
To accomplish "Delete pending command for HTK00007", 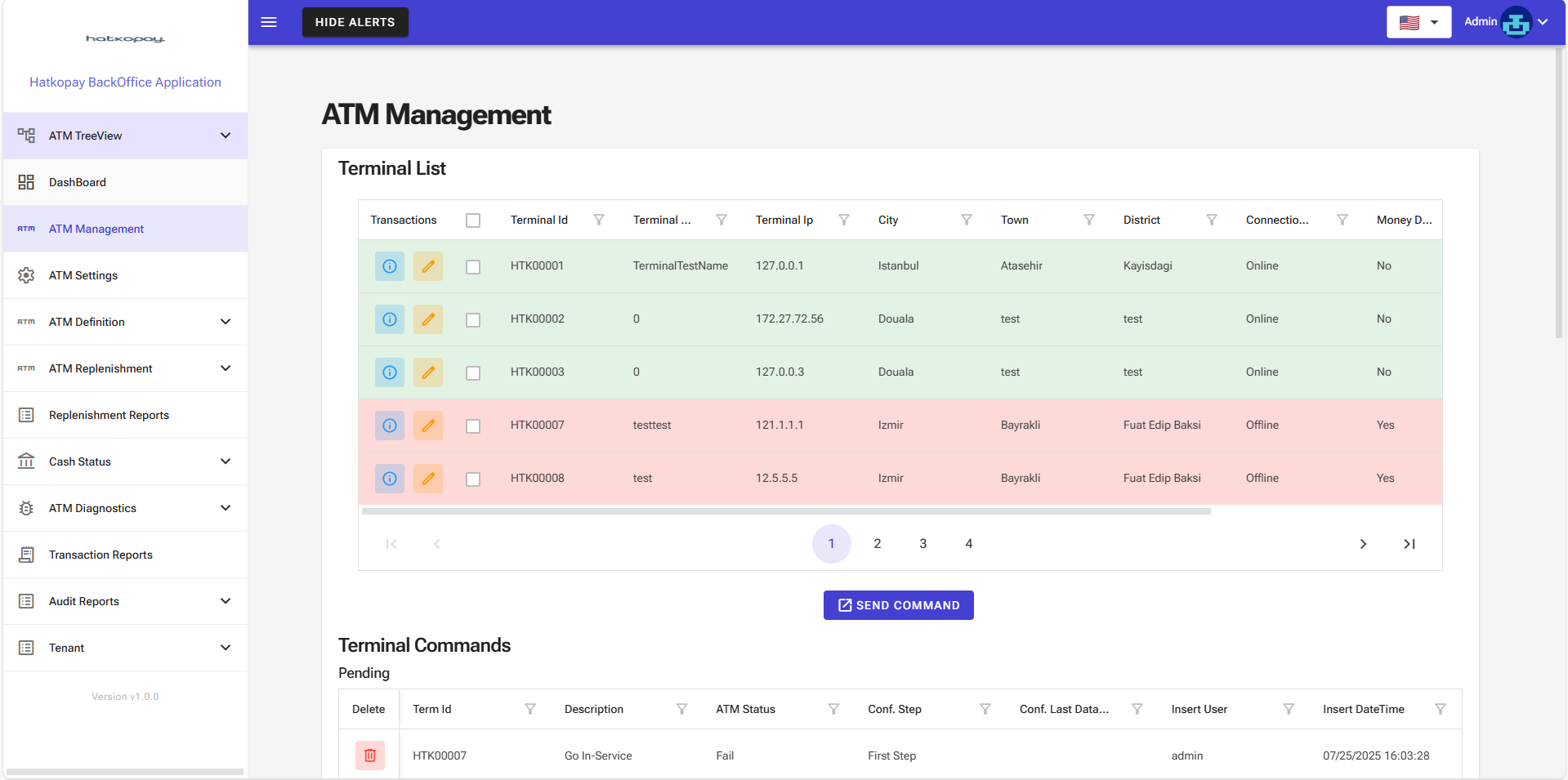I will pos(369,755).
